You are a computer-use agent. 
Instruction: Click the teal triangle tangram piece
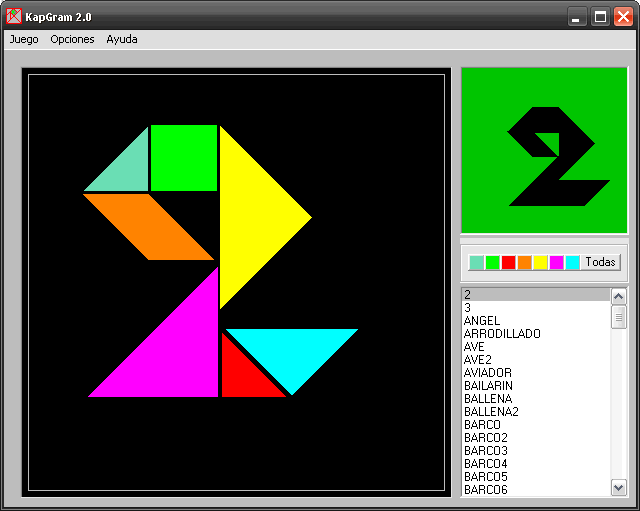pyautogui.click(x=127, y=169)
